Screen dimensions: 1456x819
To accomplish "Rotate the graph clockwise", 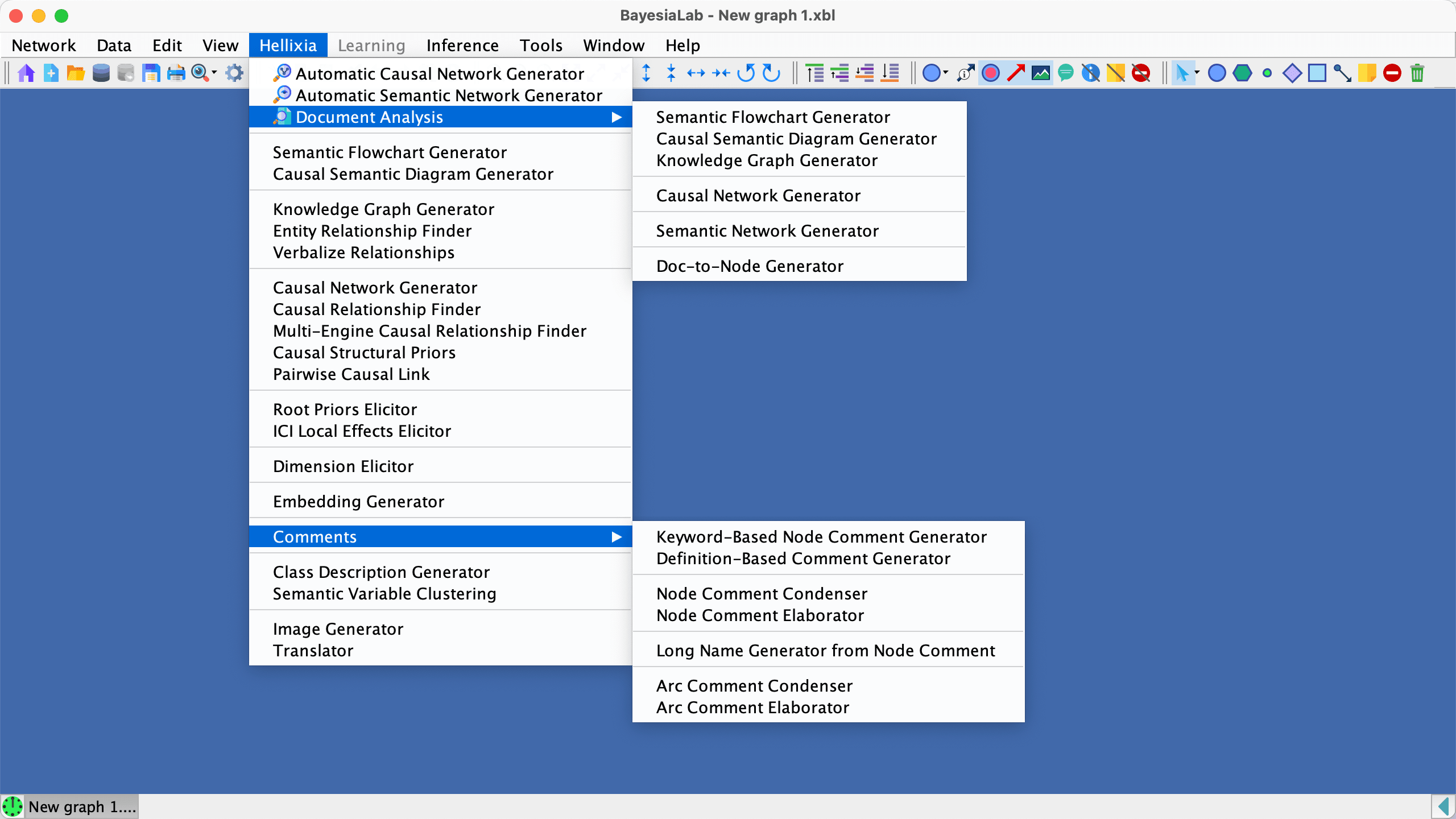I will coord(771,73).
